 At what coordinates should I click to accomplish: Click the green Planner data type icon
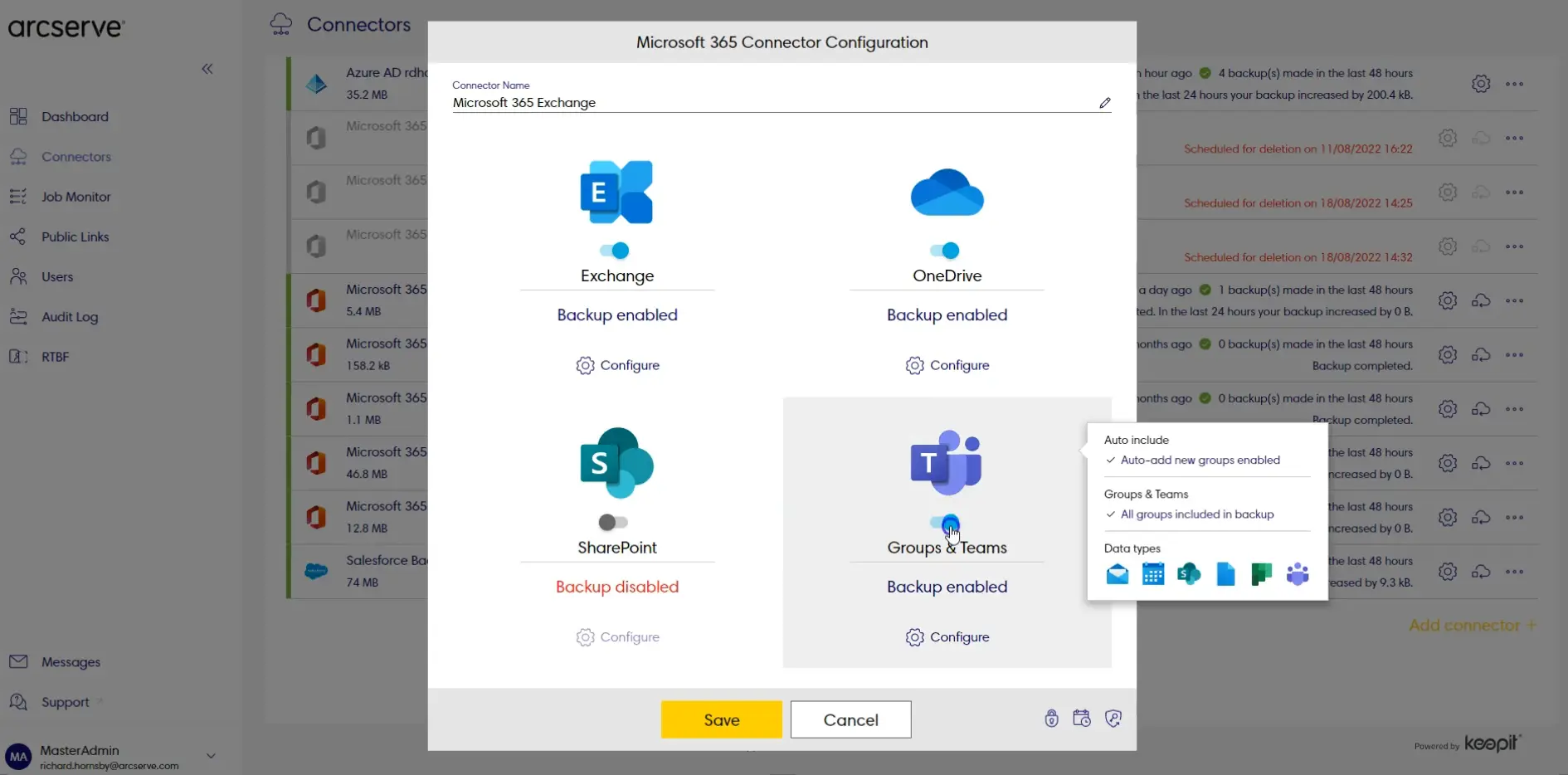(1261, 573)
